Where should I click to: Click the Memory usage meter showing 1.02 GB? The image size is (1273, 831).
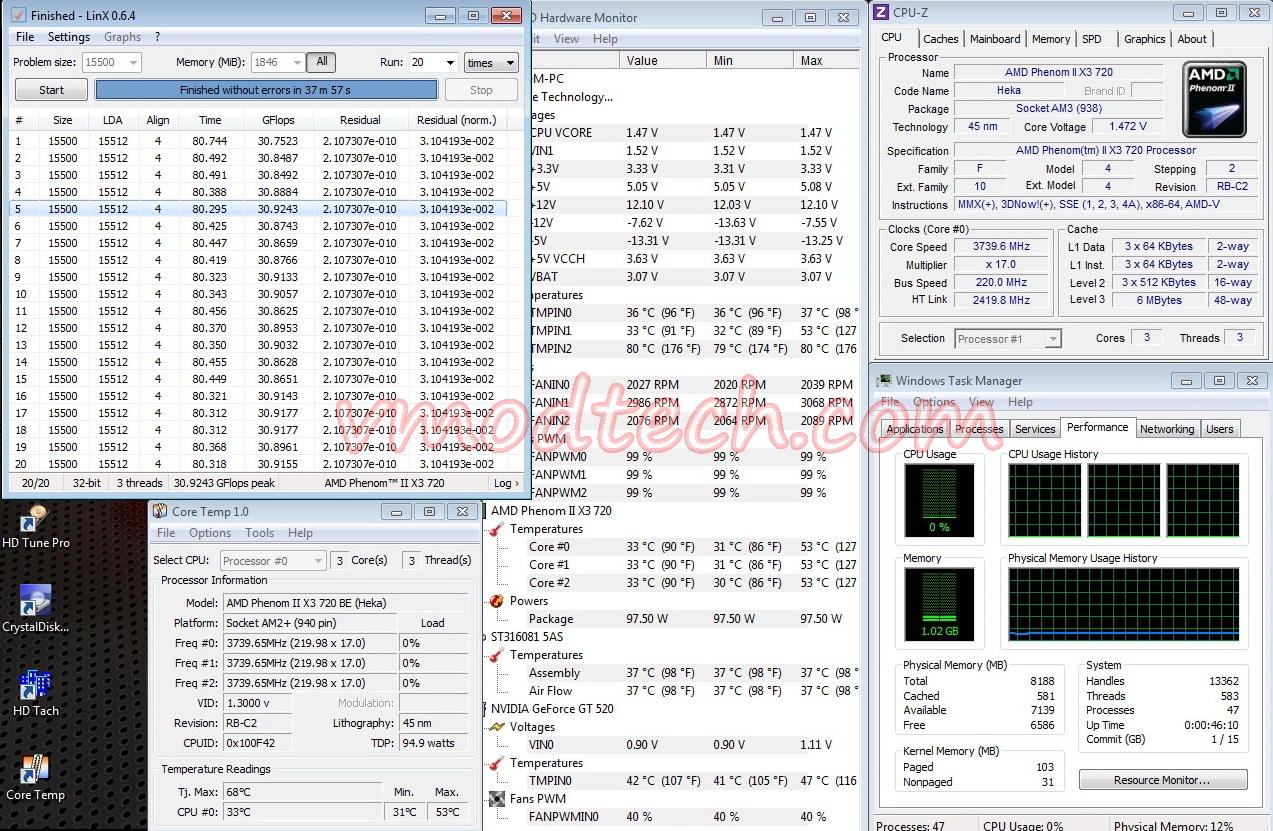tap(940, 604)
